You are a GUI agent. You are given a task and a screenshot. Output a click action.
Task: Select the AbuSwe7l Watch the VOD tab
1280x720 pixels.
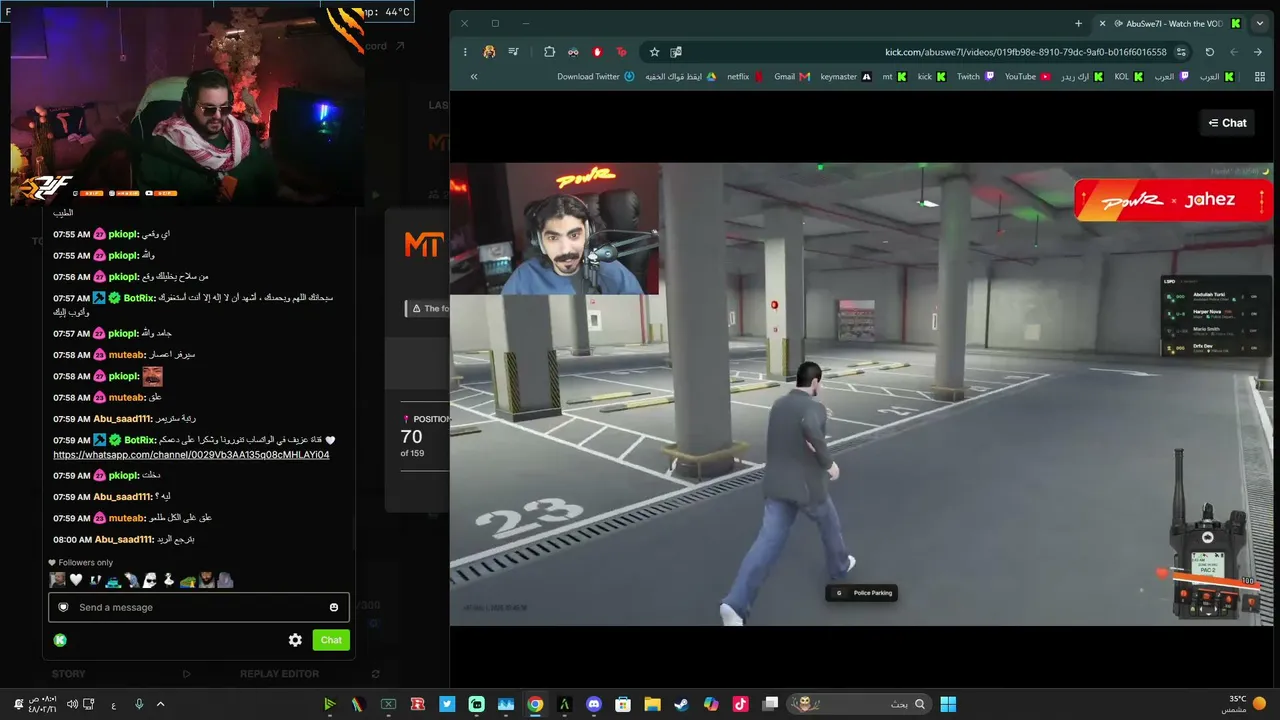[x=1174, y=23]
